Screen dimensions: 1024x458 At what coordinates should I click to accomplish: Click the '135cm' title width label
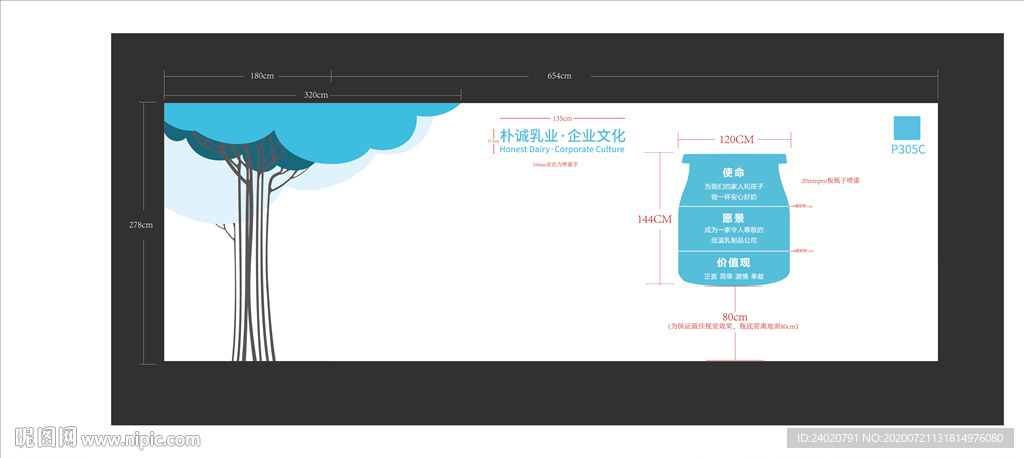tap(562, 118)
